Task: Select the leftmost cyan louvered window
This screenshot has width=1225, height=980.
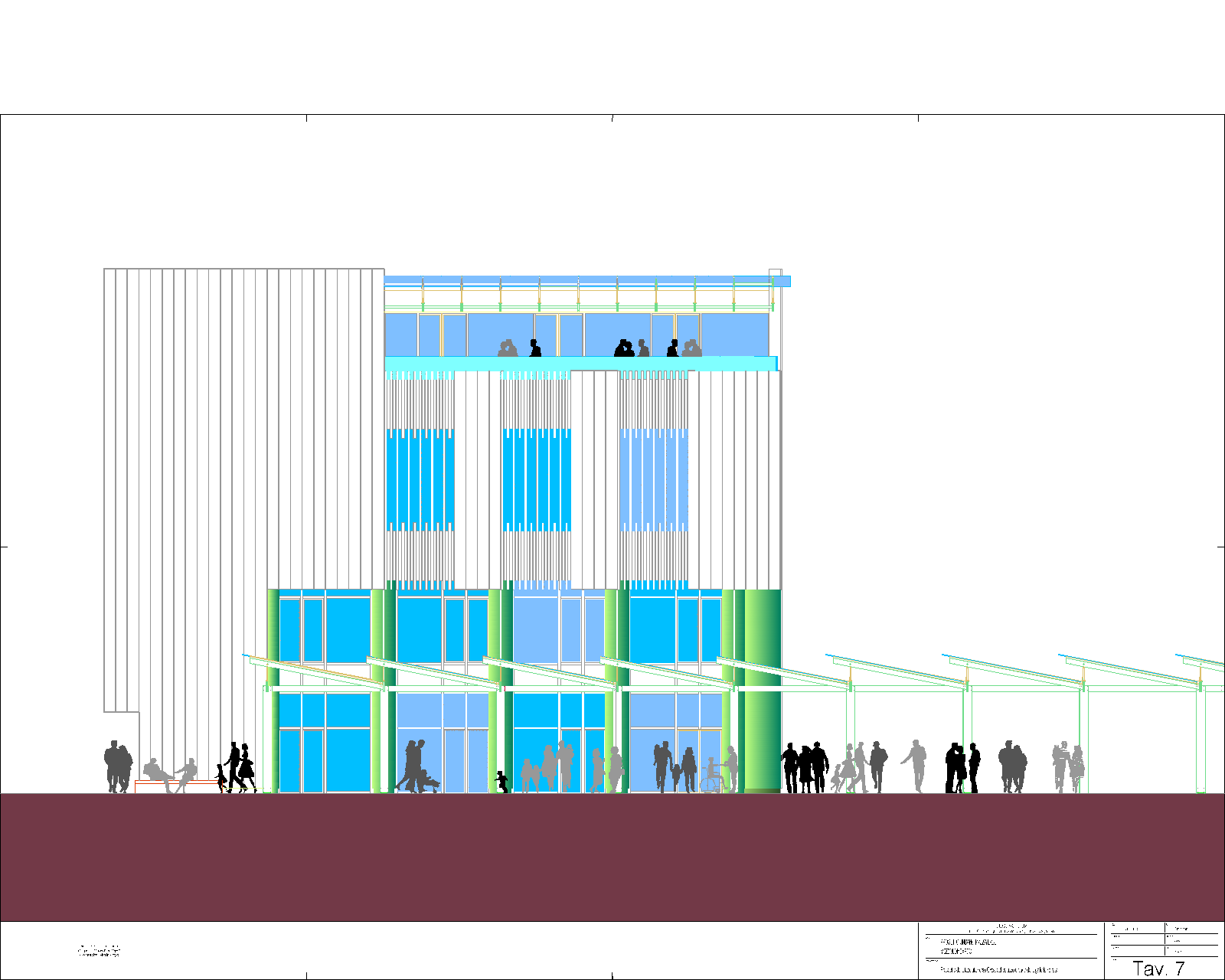Action: (420, 479)
